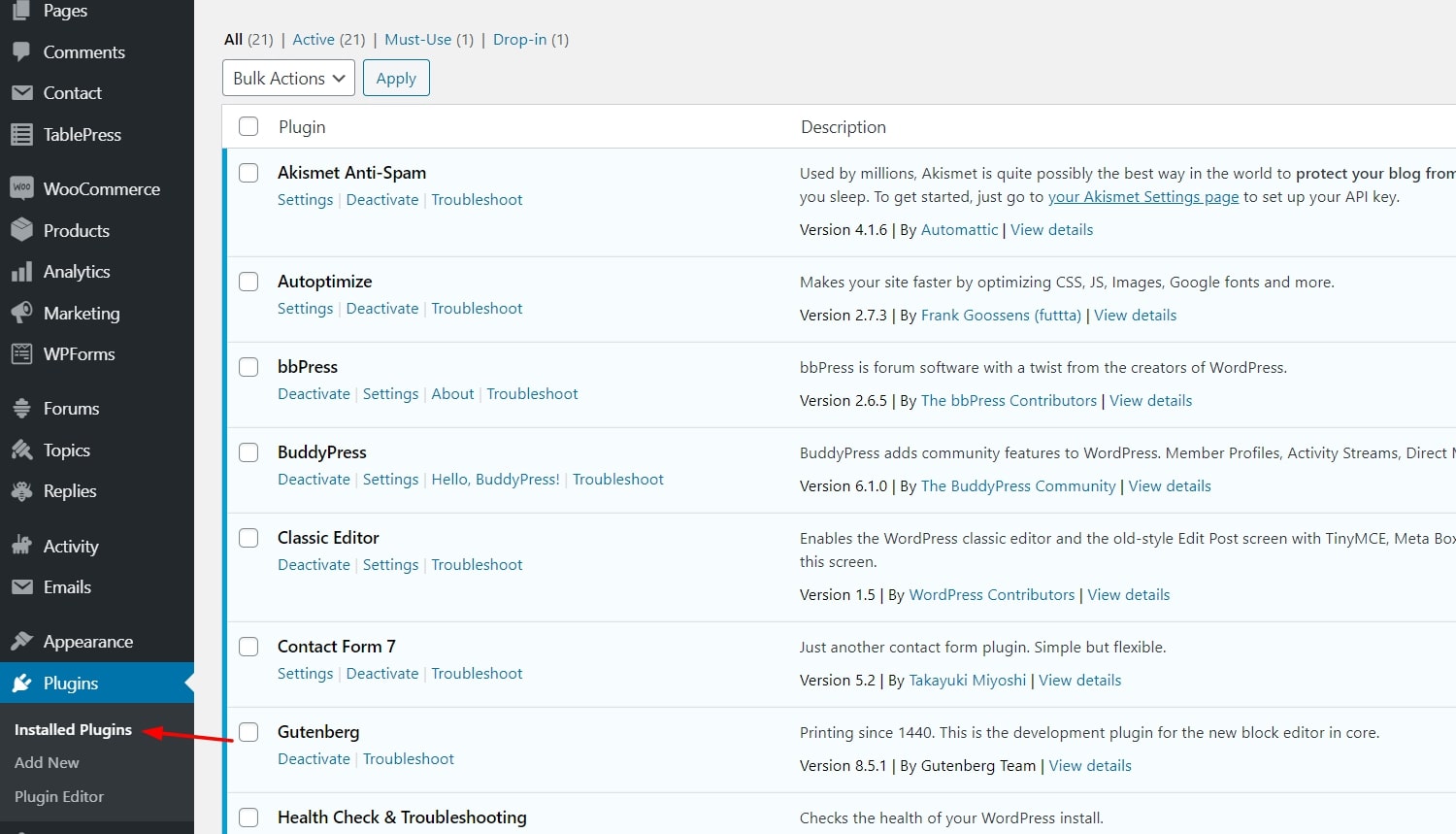Image resolution: width=1456 pixels, height=834 pixels.
Task: Click the Emails envelope icon
Action: click(x=21, y=587)
